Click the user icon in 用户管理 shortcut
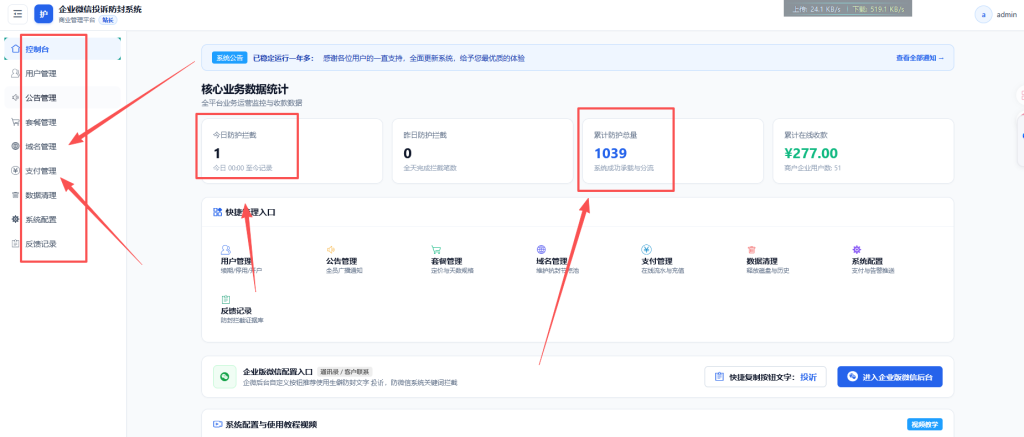 226,250
